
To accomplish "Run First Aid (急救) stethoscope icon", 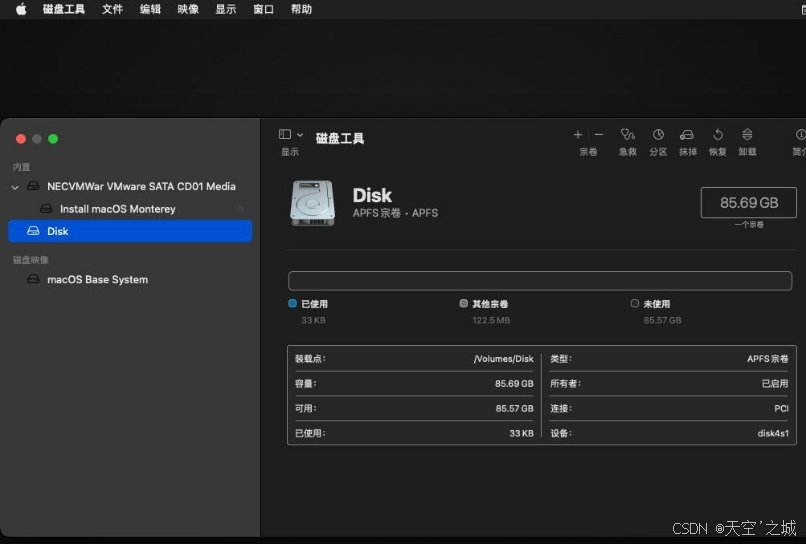I will point(628,135).
